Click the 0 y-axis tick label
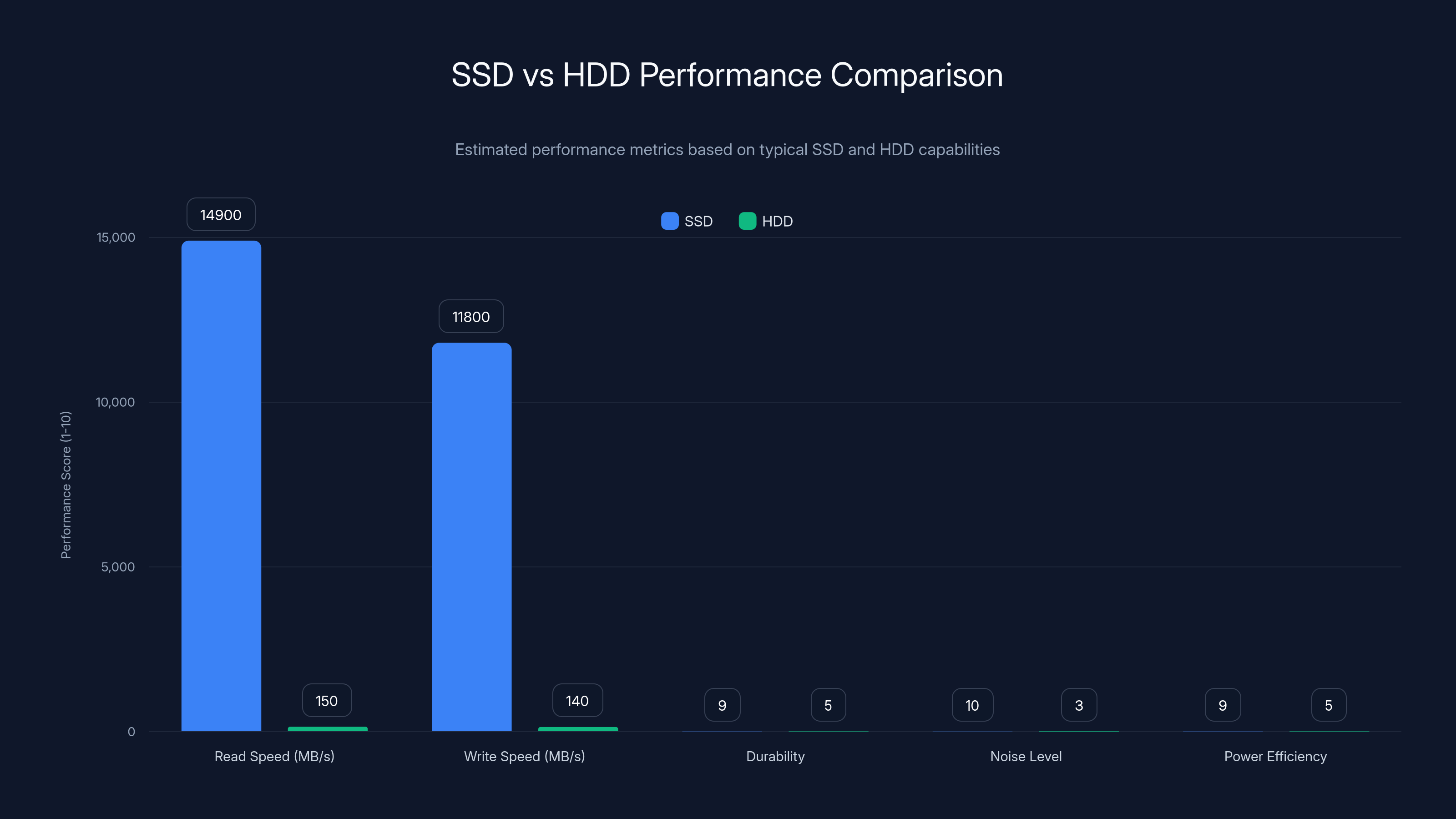The width and height of the screenshot is (1456, 819). coord(131,732)
